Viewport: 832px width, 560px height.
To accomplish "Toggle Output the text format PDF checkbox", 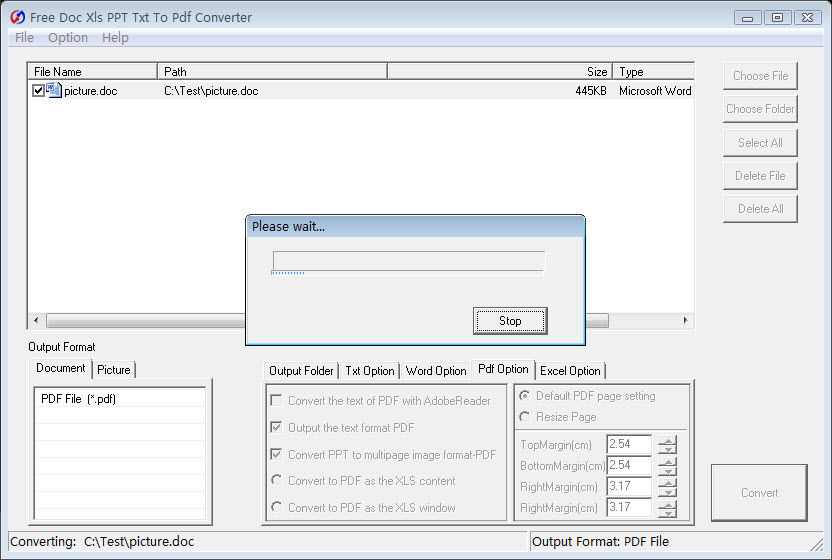I will point(276,427).
